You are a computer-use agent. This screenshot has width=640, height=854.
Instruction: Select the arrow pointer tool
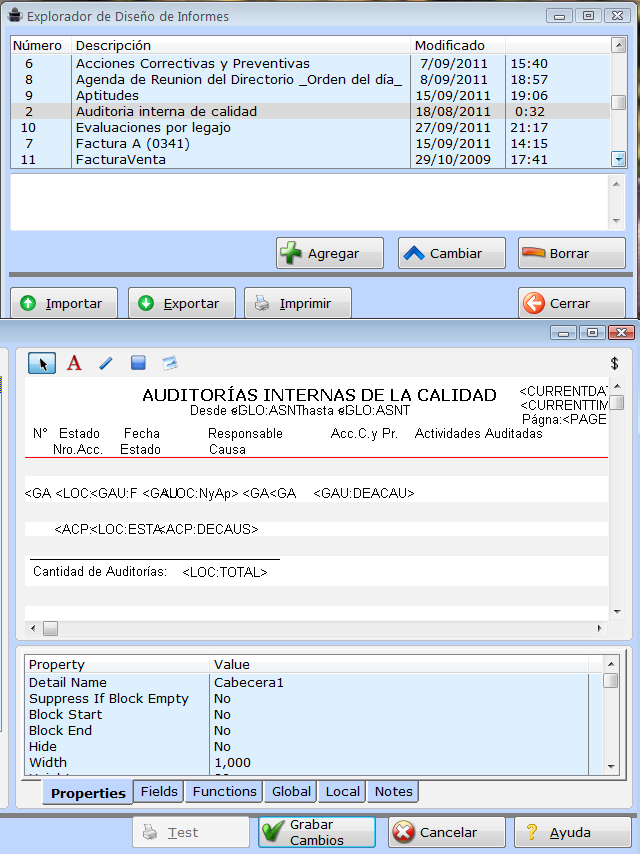pyautogui.click(x=42, y=363)
